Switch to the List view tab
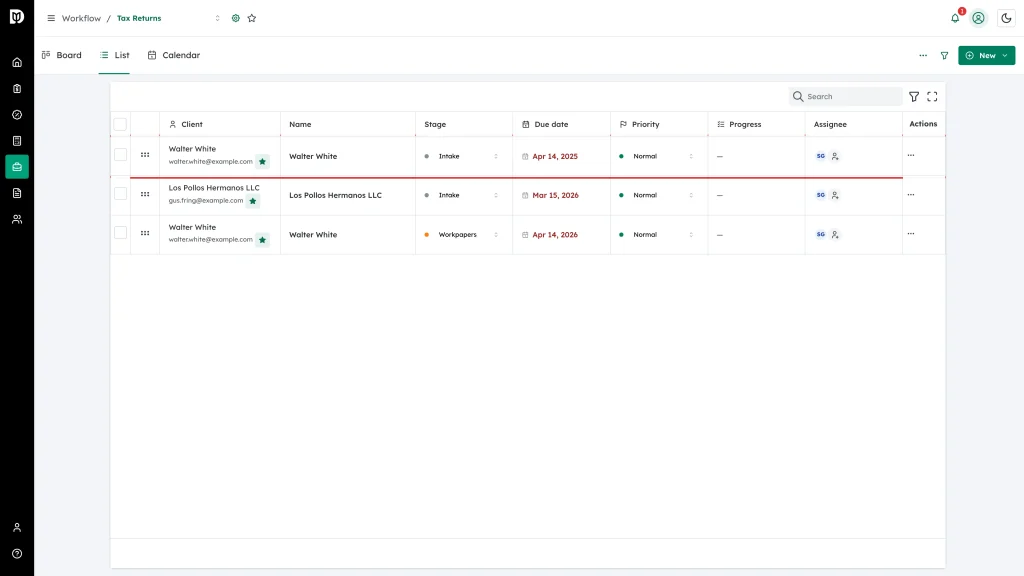The image size is (1024, 576). click(x=114, y=56)
